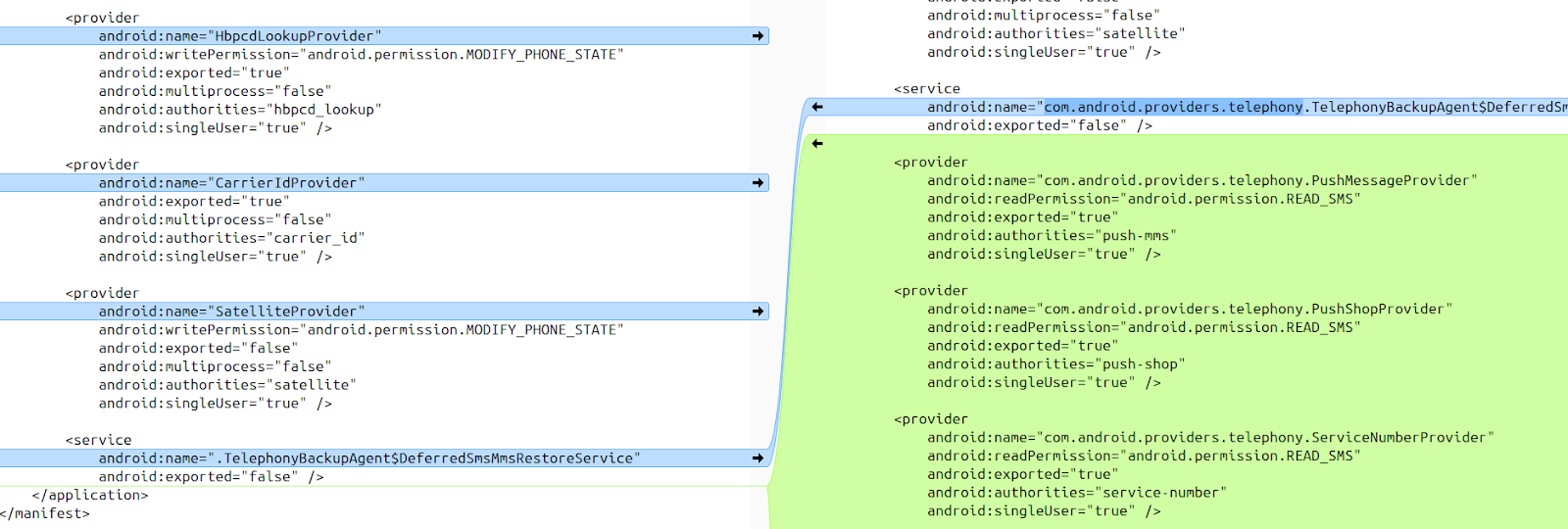
Task: Place the cursor on the closing </manifest> tag
Action: coord(45,513)
